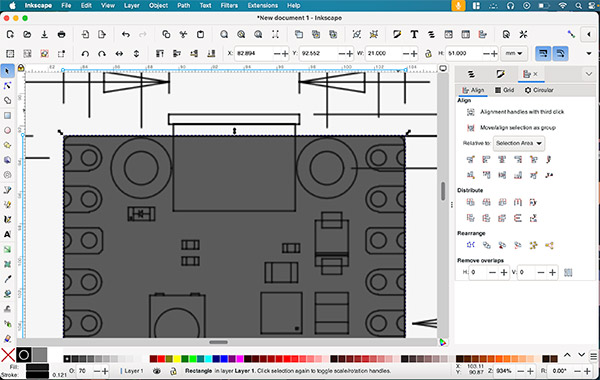Toggle the layer lock in status bar
Image resolution: width=600 pixels, height=380 pixels.
(x=173, y=371)
